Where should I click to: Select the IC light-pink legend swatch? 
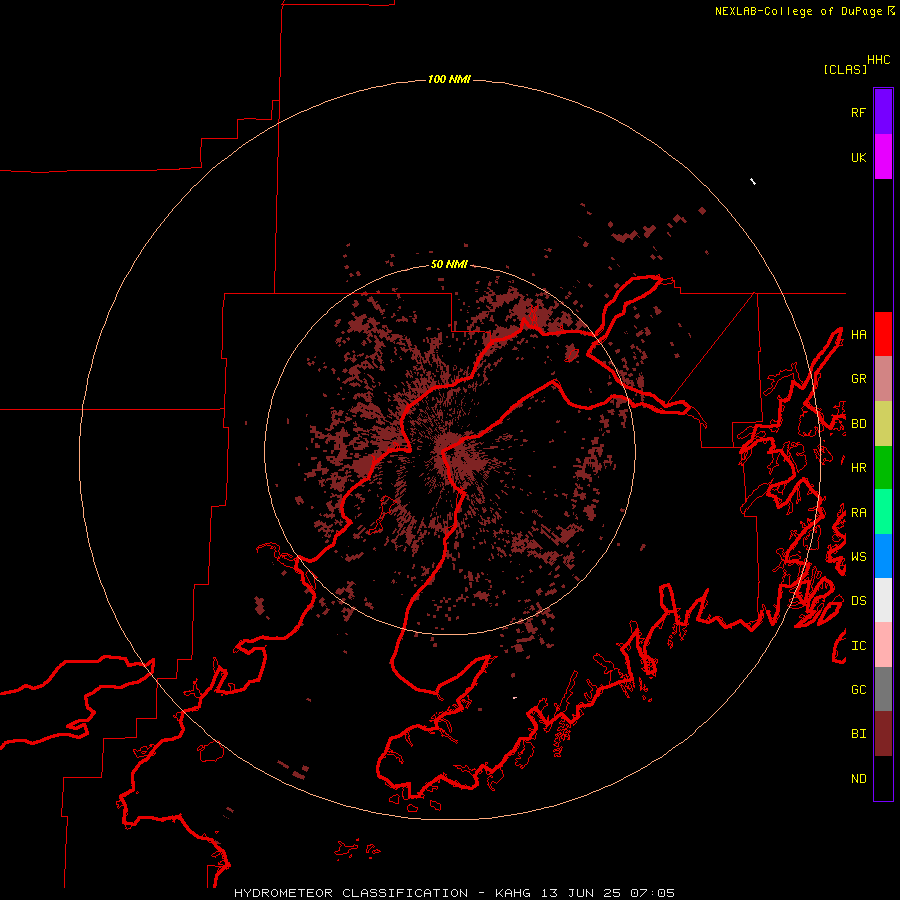tap(883, 645)
